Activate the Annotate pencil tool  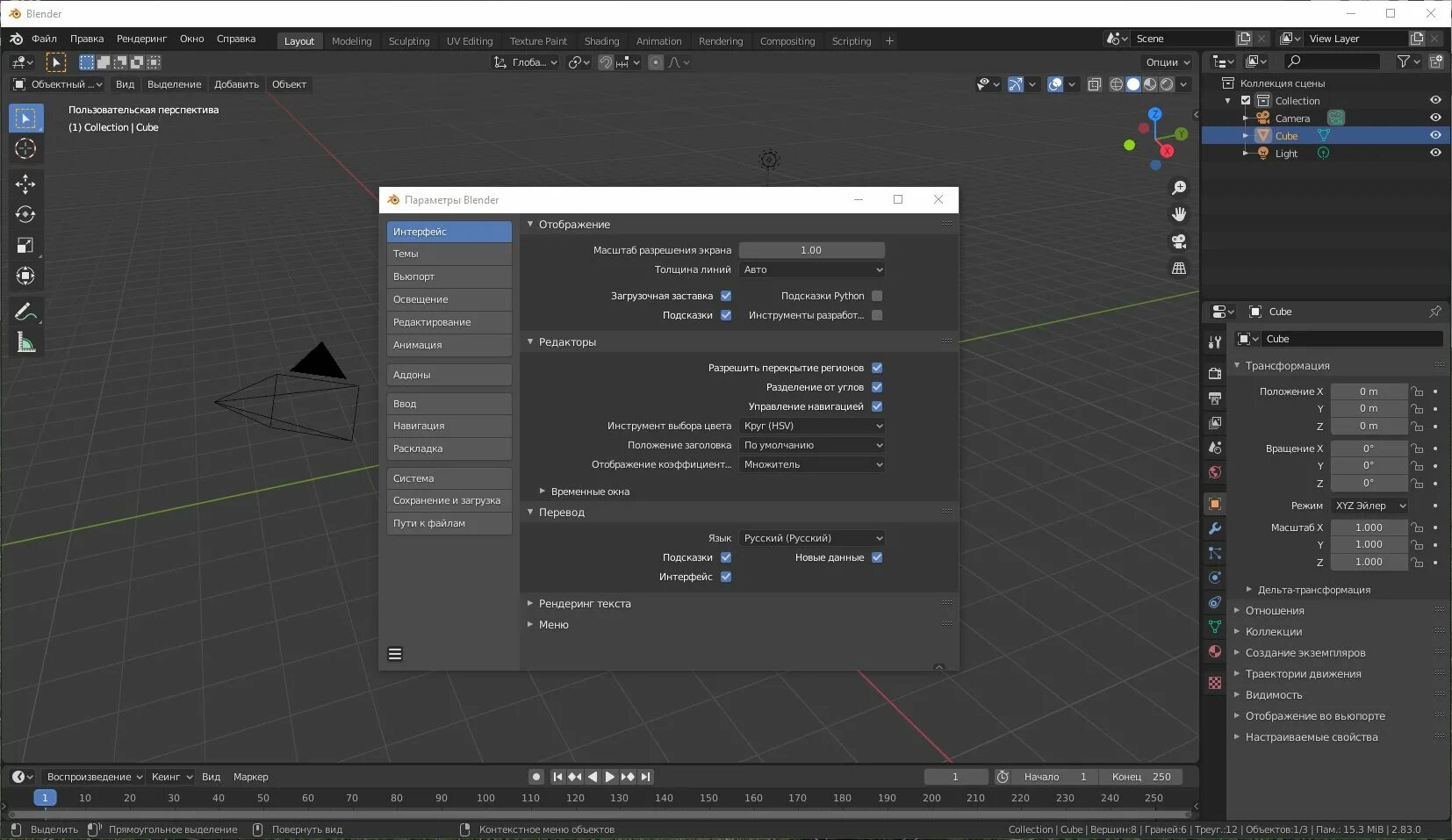(25, 312)
